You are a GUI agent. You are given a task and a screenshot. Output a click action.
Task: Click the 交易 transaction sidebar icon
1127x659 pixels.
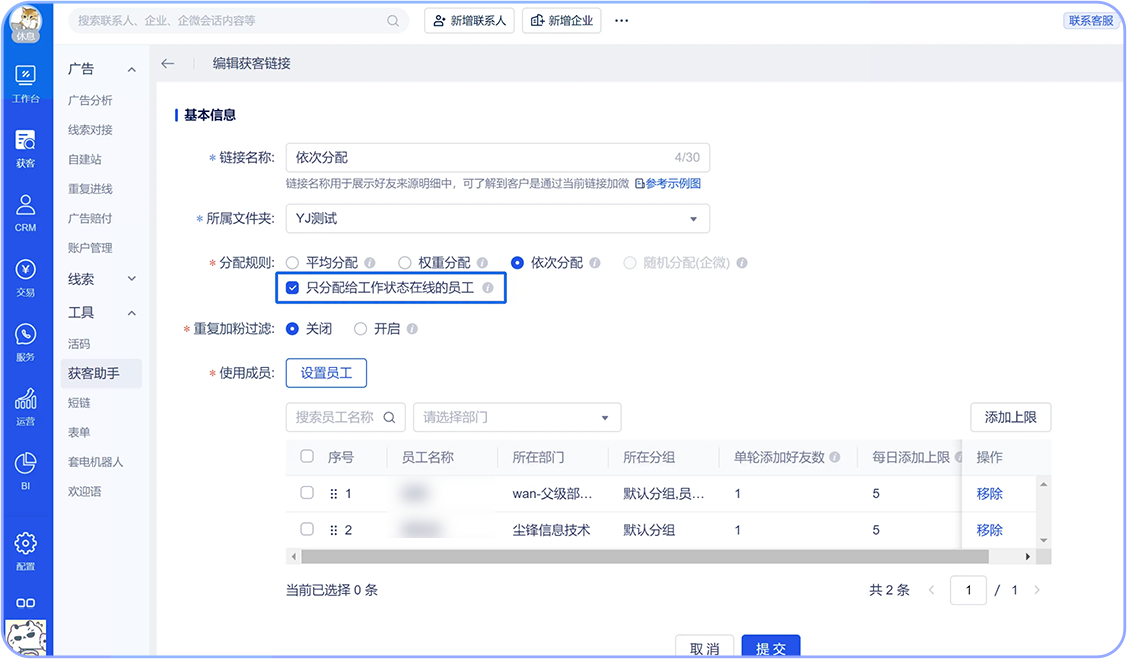click(x=25, y=277)
